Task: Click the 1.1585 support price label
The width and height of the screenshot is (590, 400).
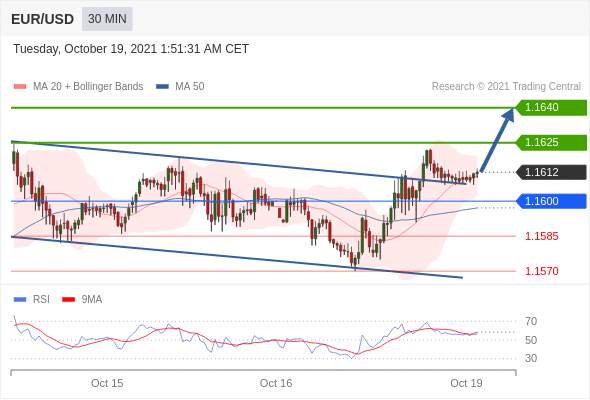Action: (542, 236)
